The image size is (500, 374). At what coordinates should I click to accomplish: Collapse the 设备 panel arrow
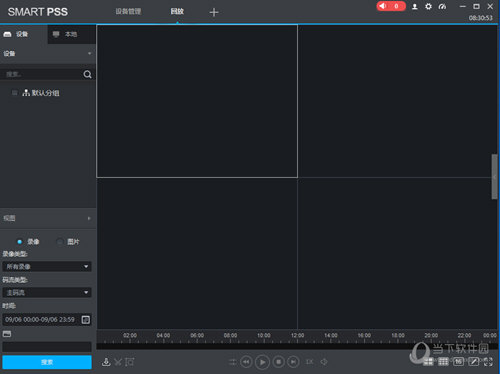(89, 53)
